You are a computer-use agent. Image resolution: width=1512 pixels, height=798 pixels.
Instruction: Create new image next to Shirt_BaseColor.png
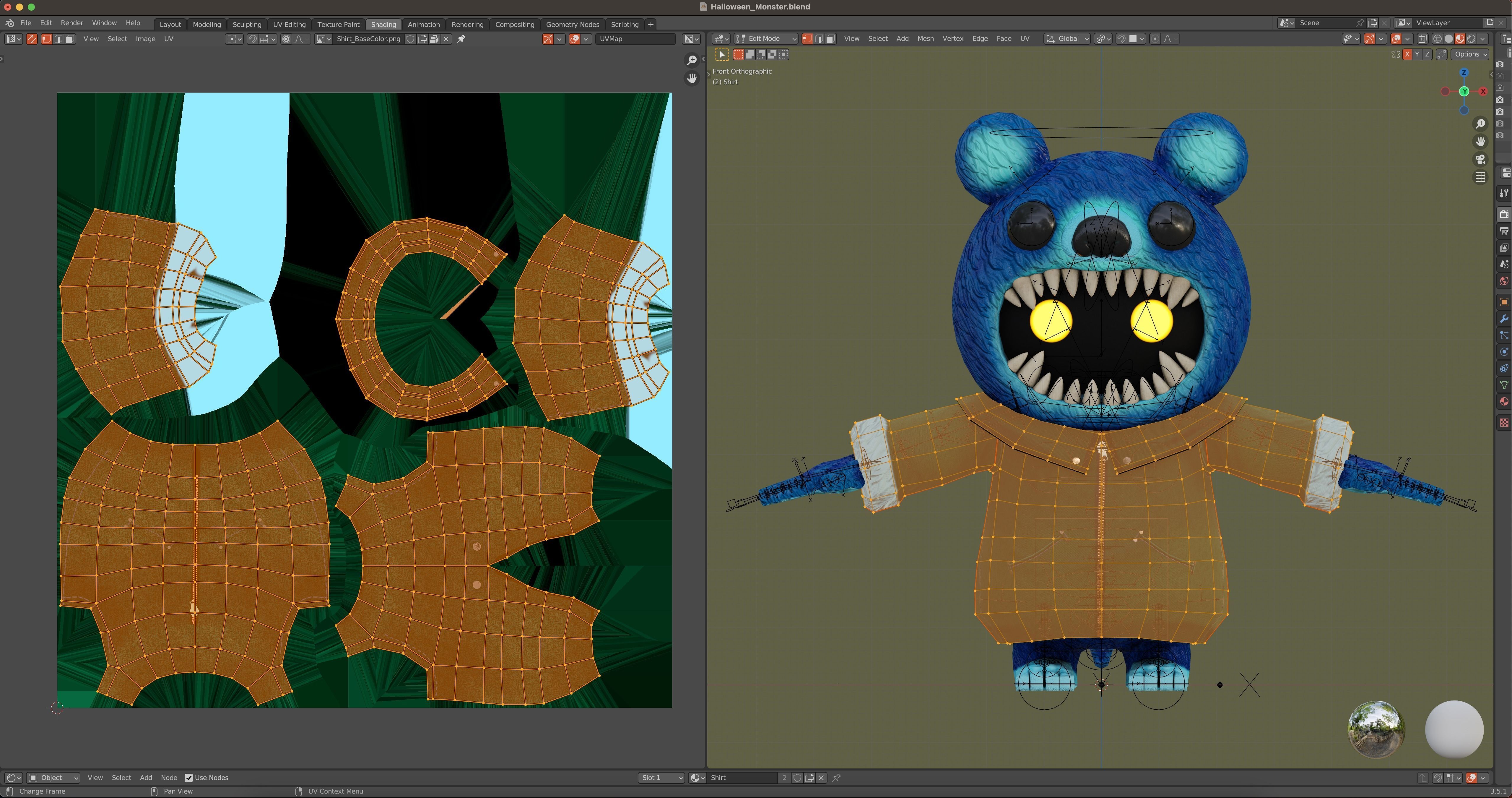click(x=422, y=39)
